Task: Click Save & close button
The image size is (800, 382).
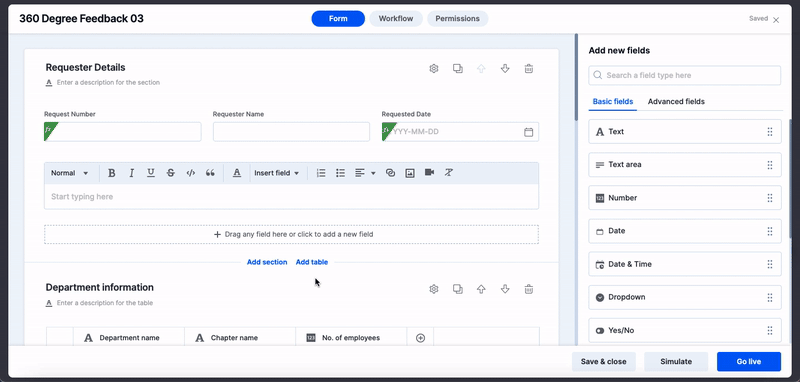Action: 604,362
